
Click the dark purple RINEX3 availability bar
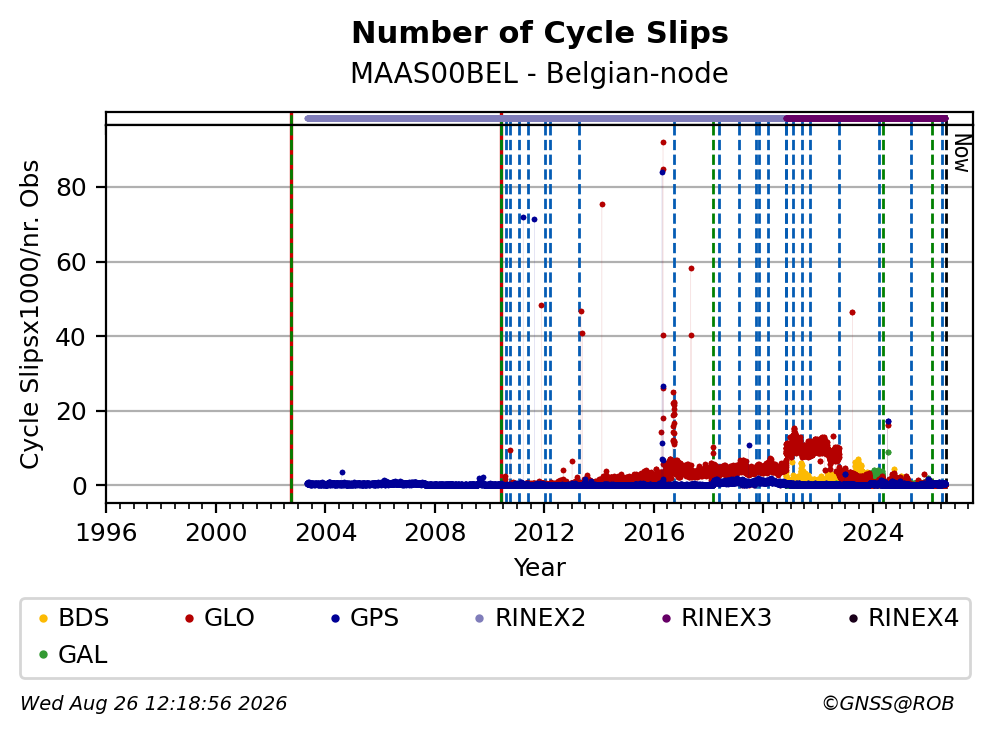[x=865, y=118]
